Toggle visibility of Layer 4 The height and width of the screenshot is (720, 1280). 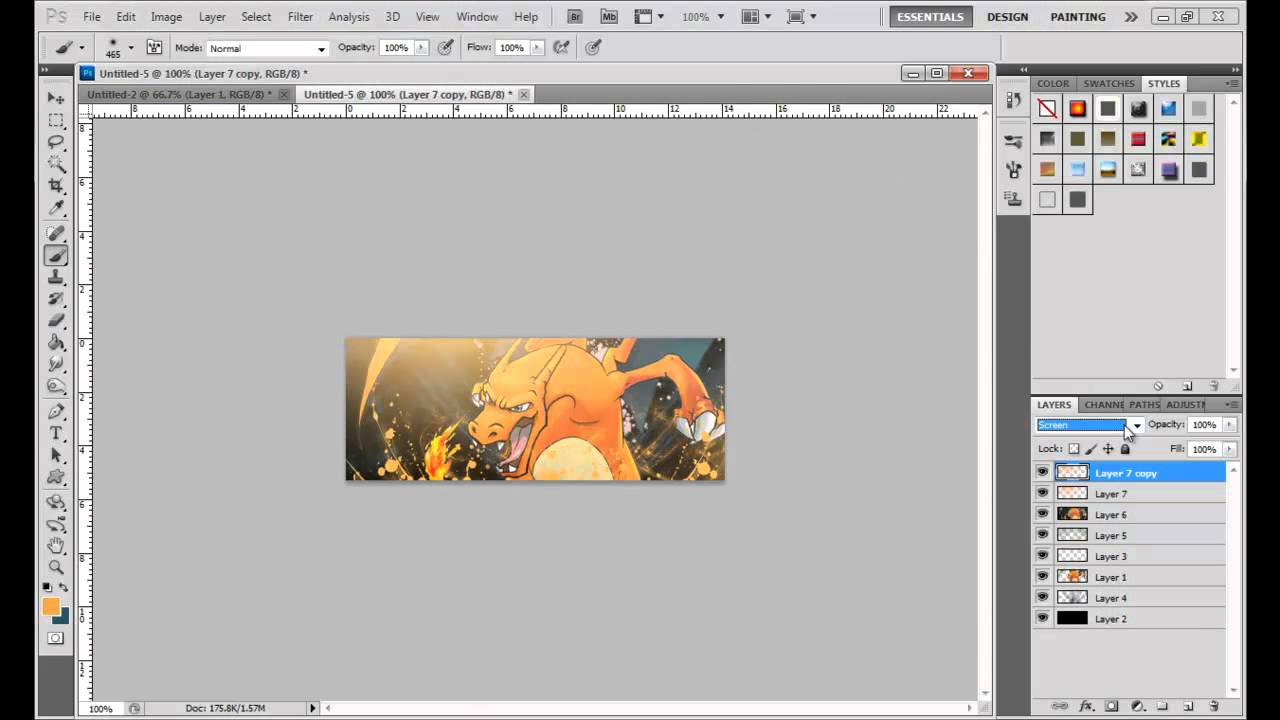tap(1043, 597)
